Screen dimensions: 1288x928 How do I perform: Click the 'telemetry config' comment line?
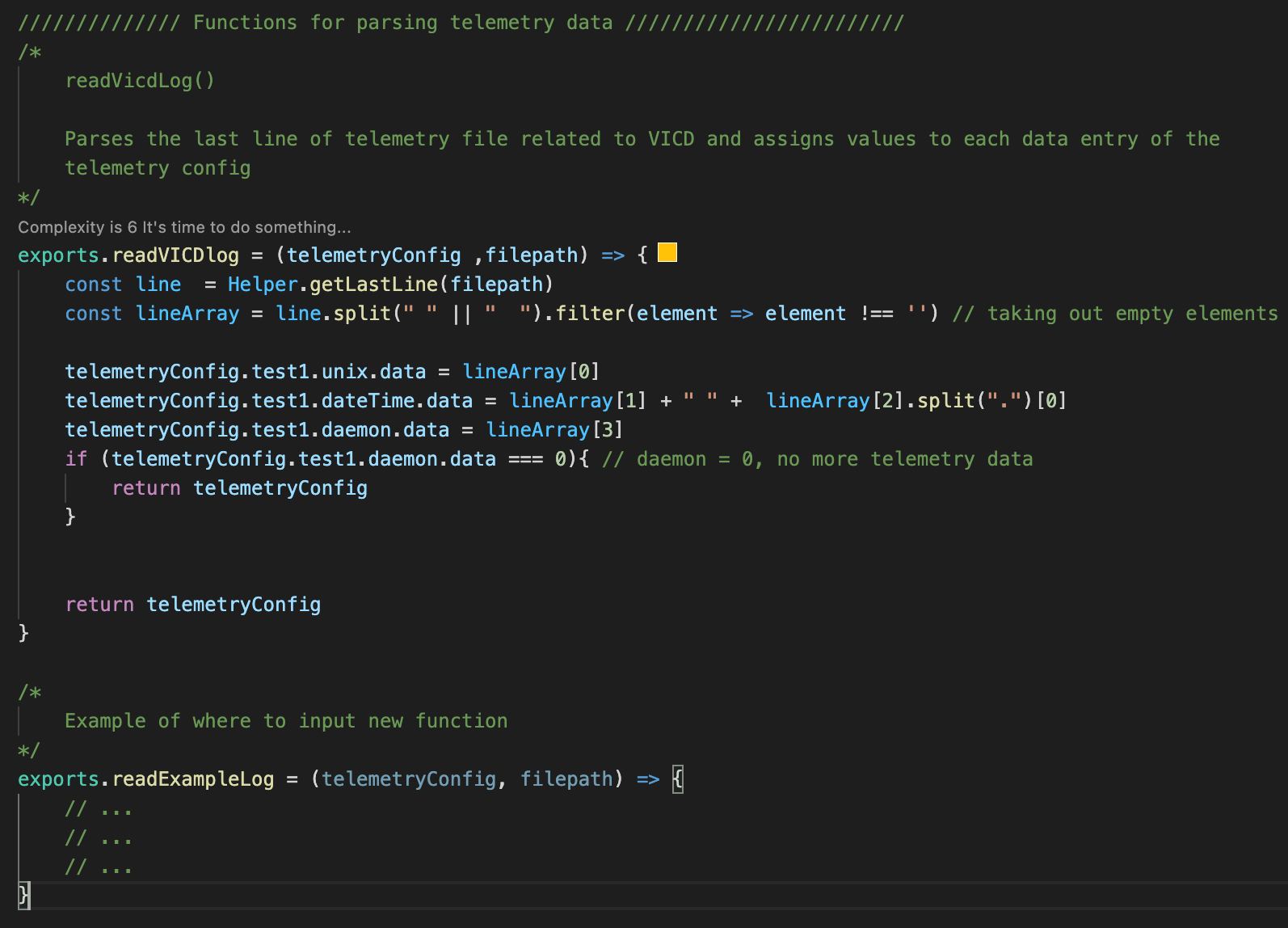[x=158, y=168]
